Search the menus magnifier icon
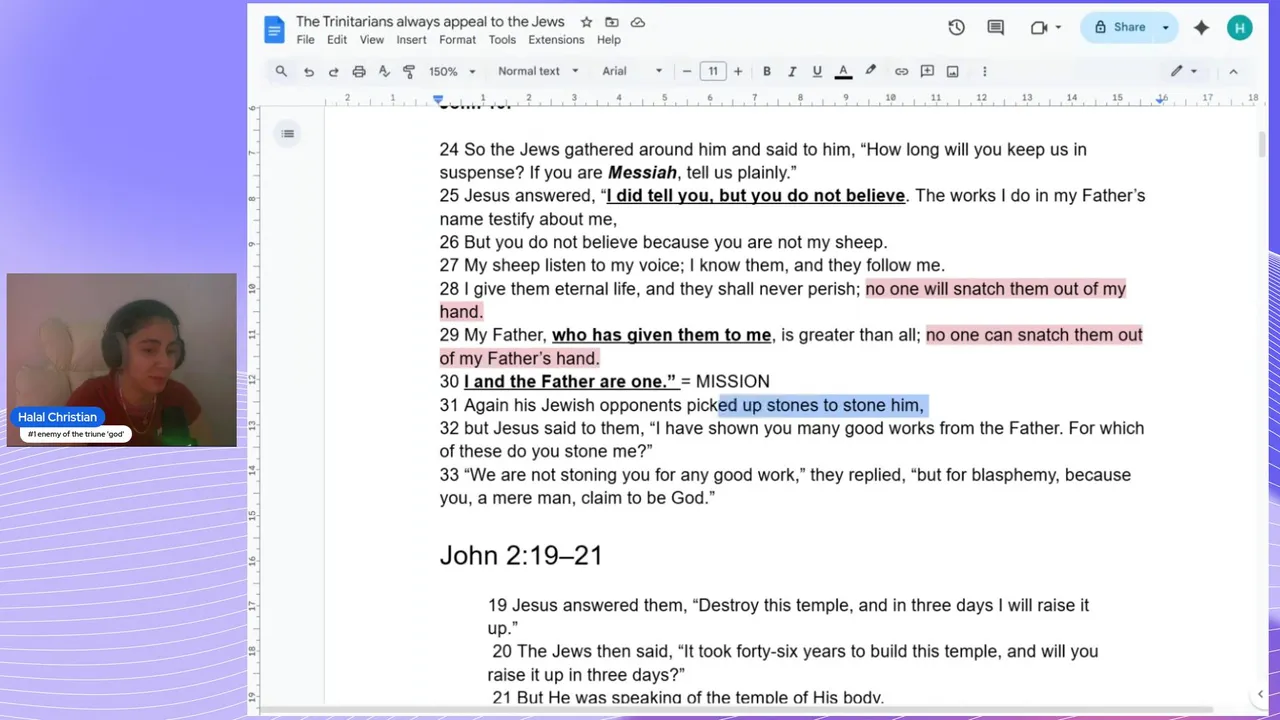1280x720 pixels. [281, 71]
